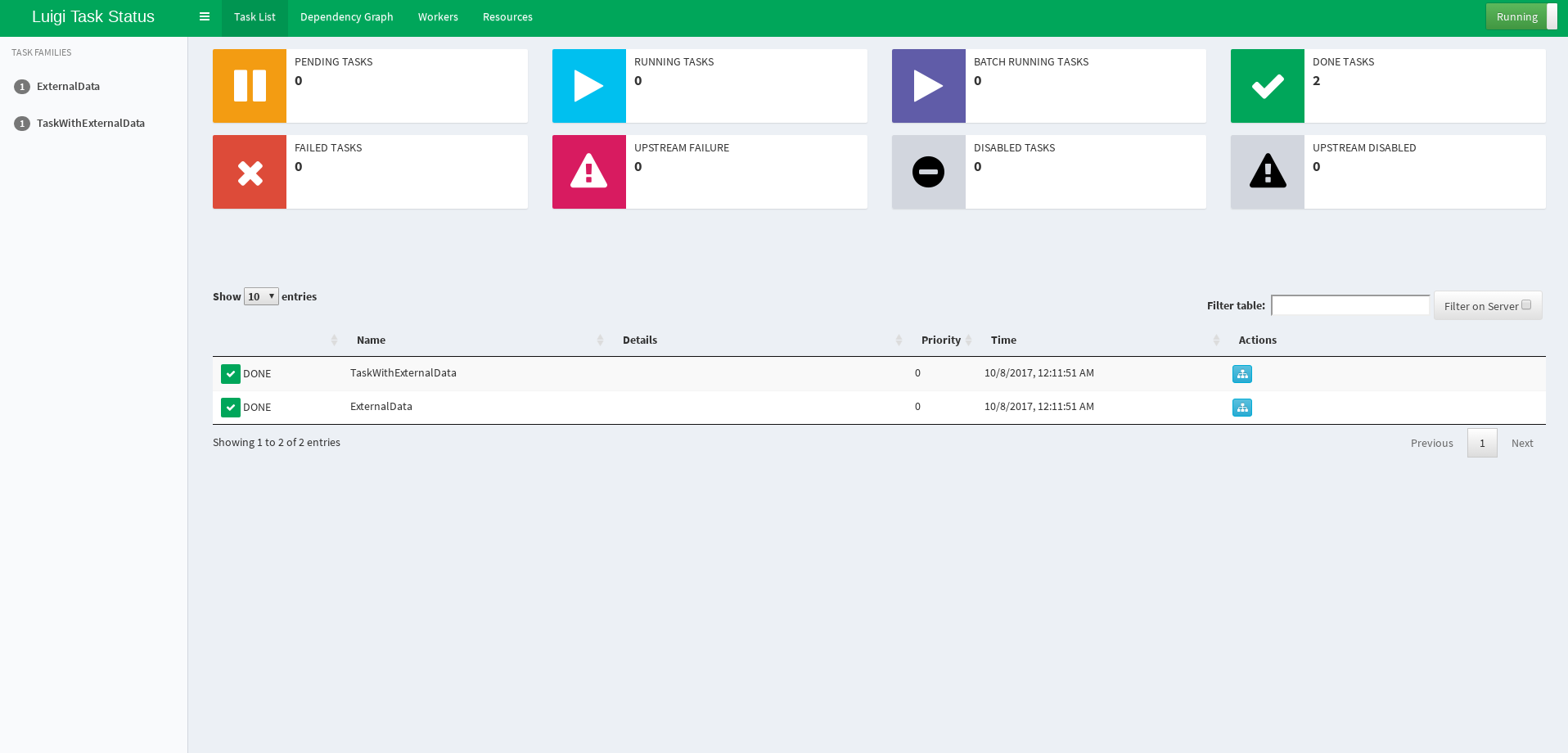Click the Upstream Failure card label
This screenshot has height=753, width=1568.
(x=682, y=148)
